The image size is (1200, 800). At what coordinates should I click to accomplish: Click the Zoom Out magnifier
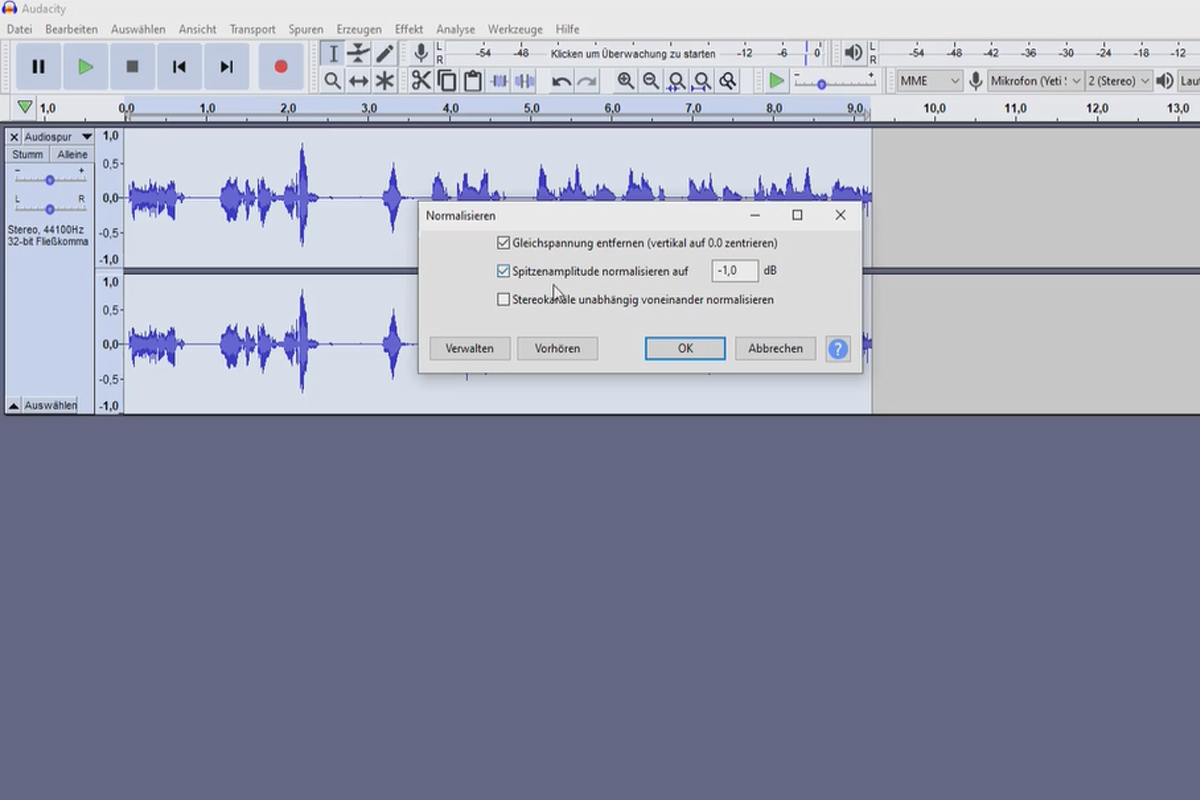click(x=651, y=81)
